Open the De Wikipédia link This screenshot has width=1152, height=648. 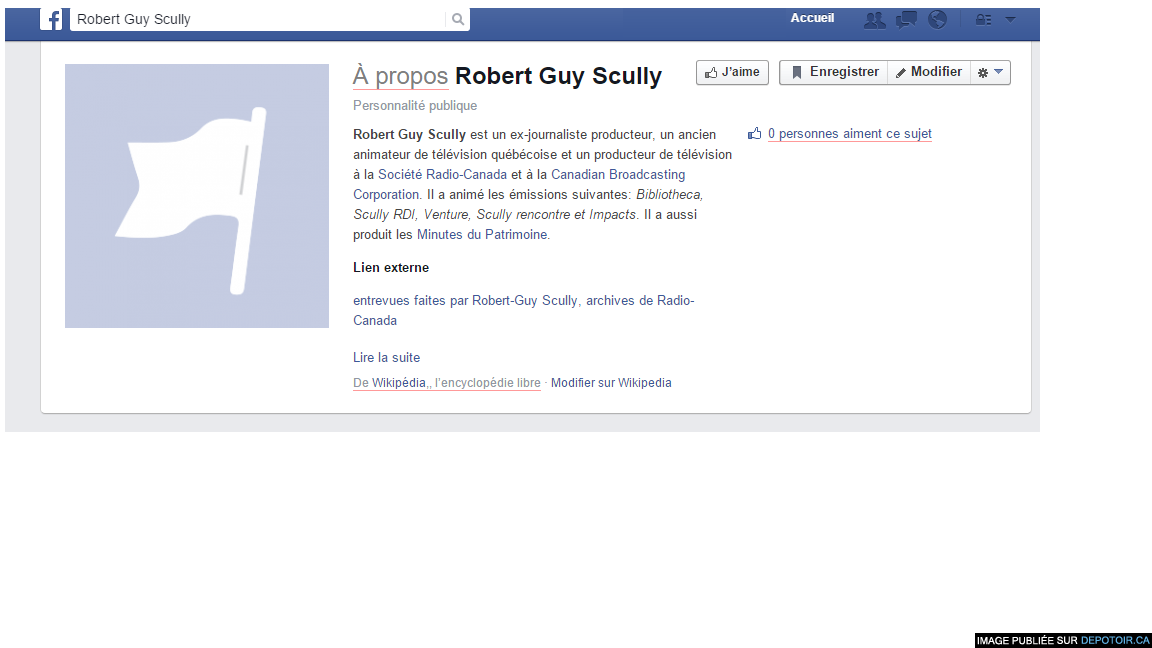[447, 383]
